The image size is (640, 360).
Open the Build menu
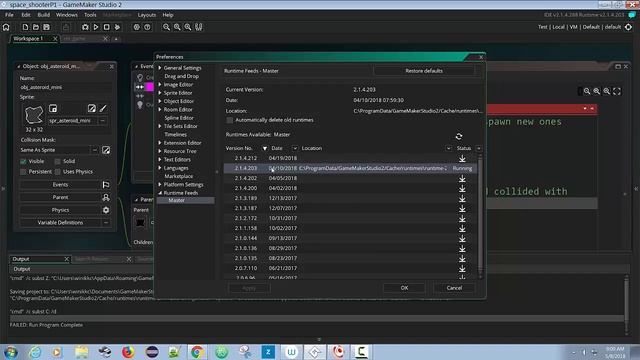pos(43,15)
